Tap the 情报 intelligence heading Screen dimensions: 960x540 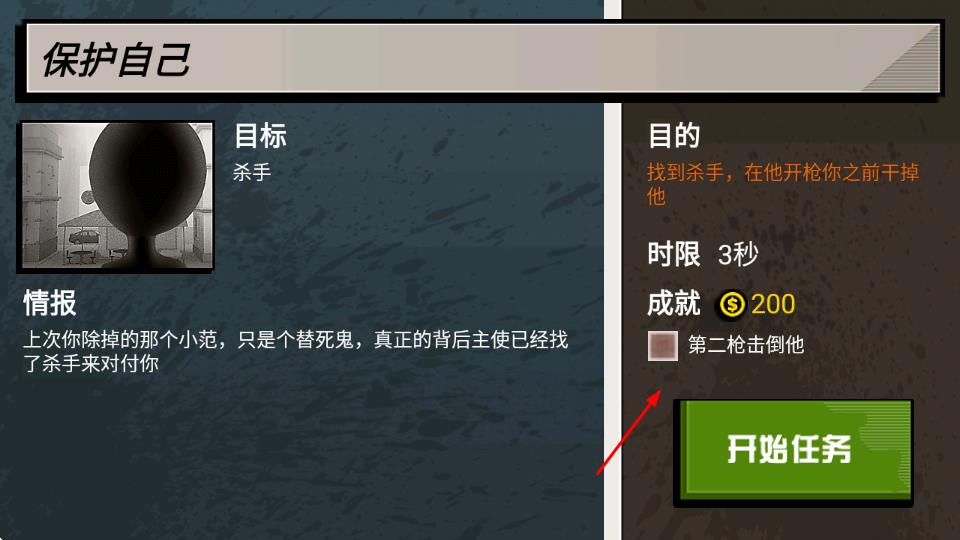coord(50,303)
